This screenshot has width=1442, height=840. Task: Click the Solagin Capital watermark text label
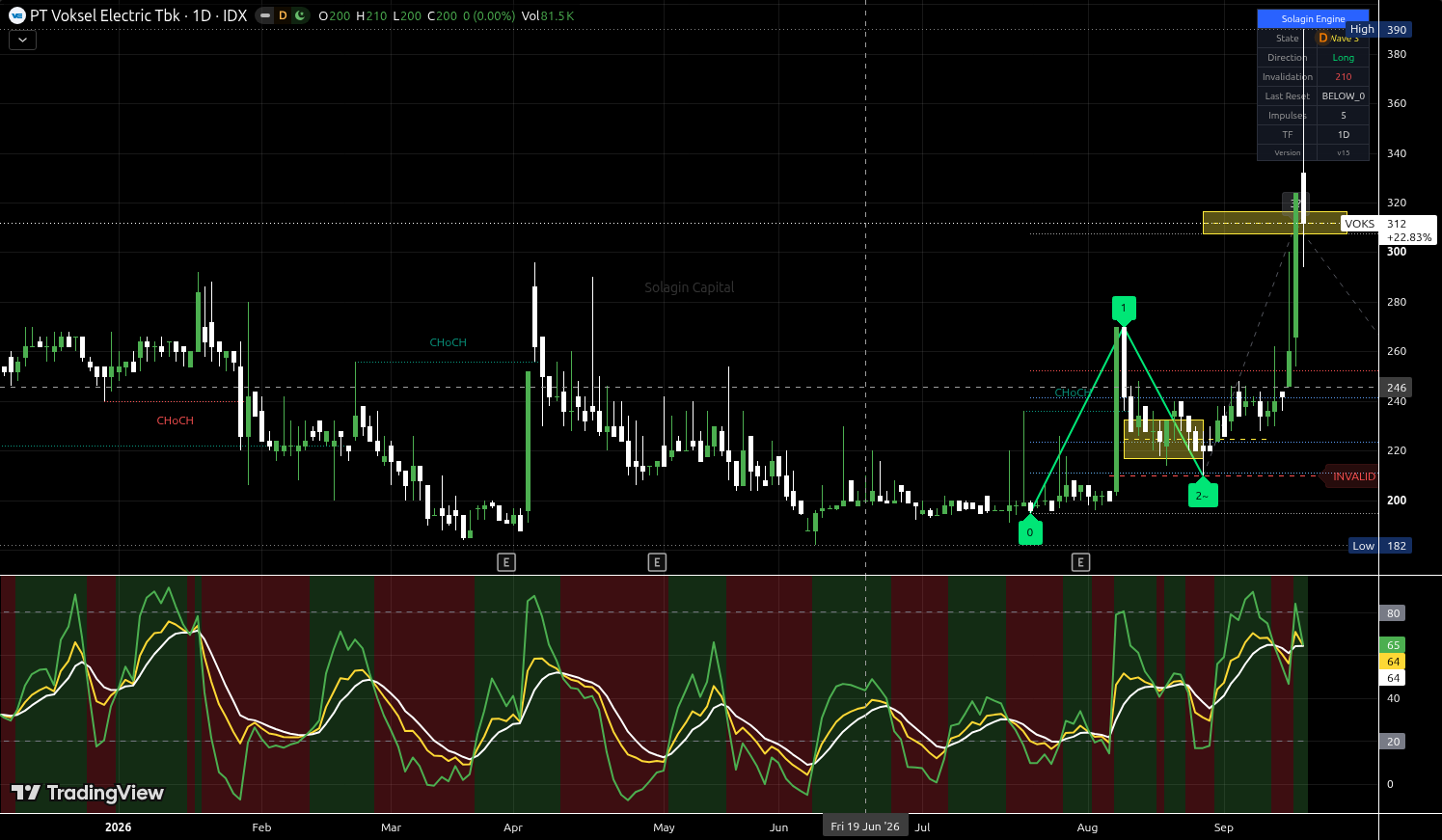[x=689, y=287]
